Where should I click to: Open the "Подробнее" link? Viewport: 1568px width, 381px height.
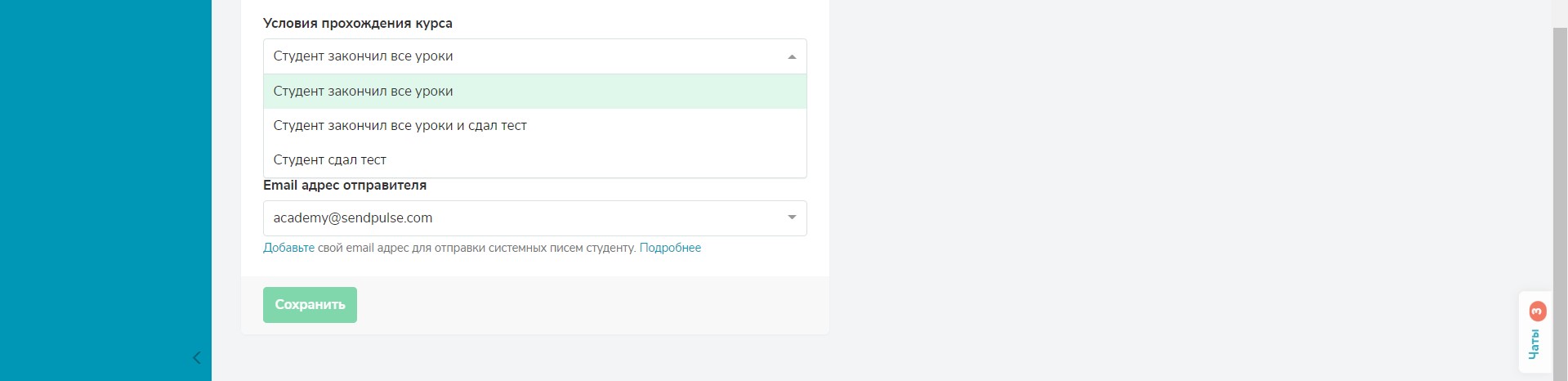[x=670, y=248]
